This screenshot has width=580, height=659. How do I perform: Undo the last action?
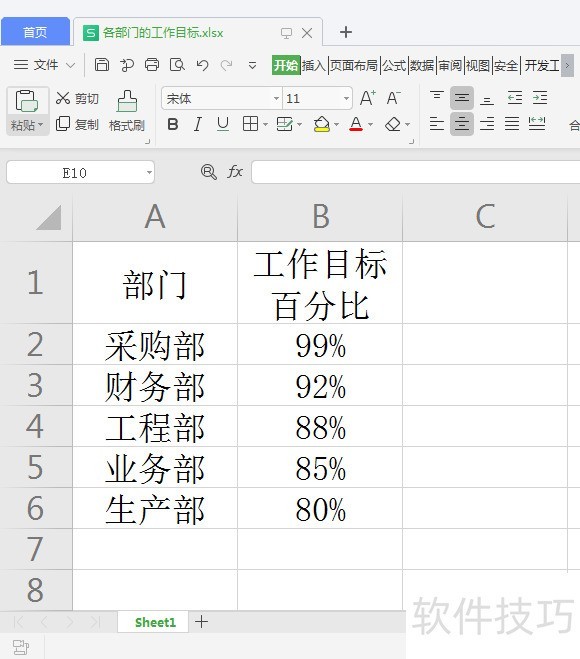[x=202, y=65]
